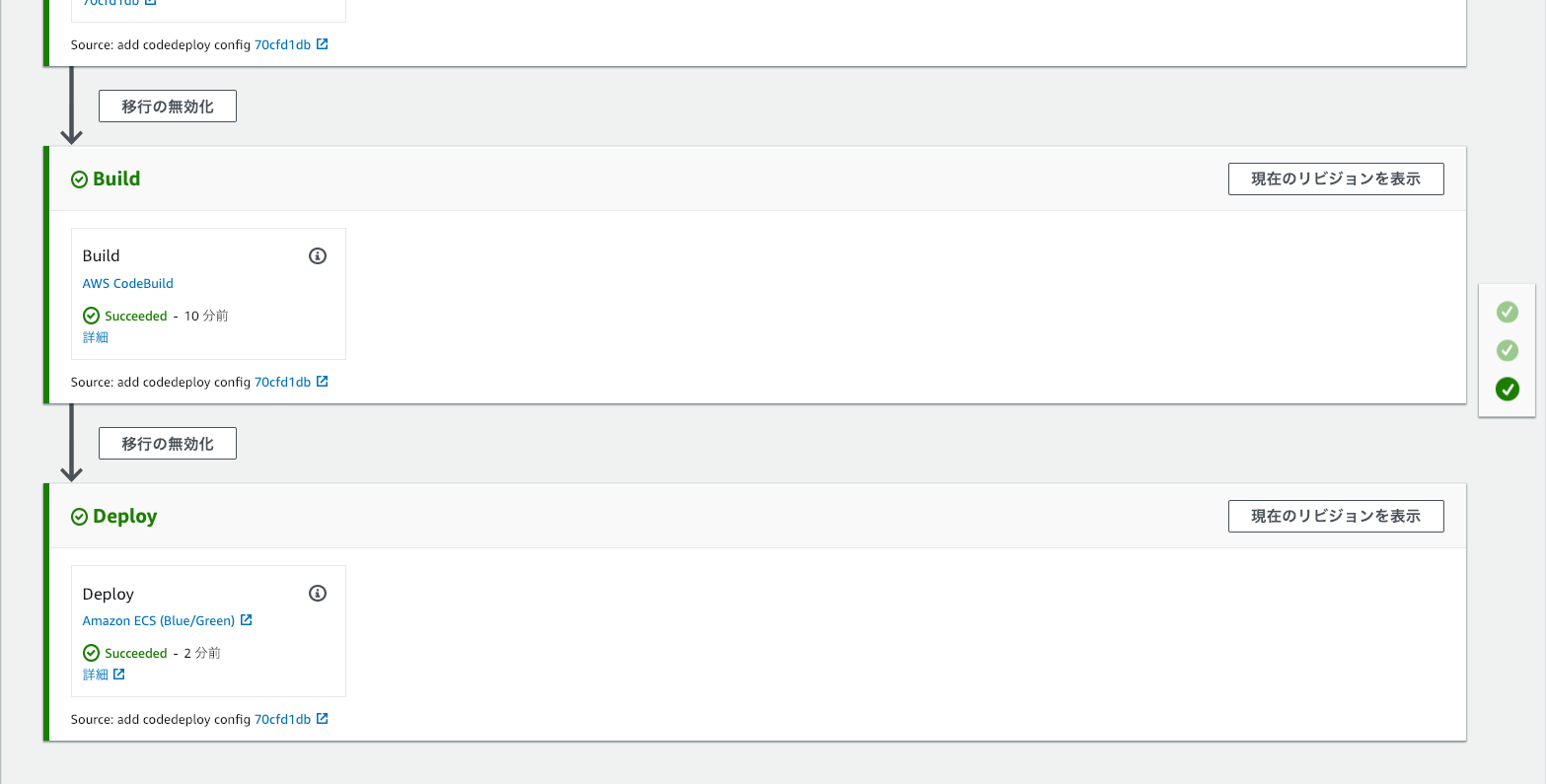The image size is (1546, 784).
Task: Open commit 70cfd1db link under Deploy stage
Action: click(x=282, y=720)
